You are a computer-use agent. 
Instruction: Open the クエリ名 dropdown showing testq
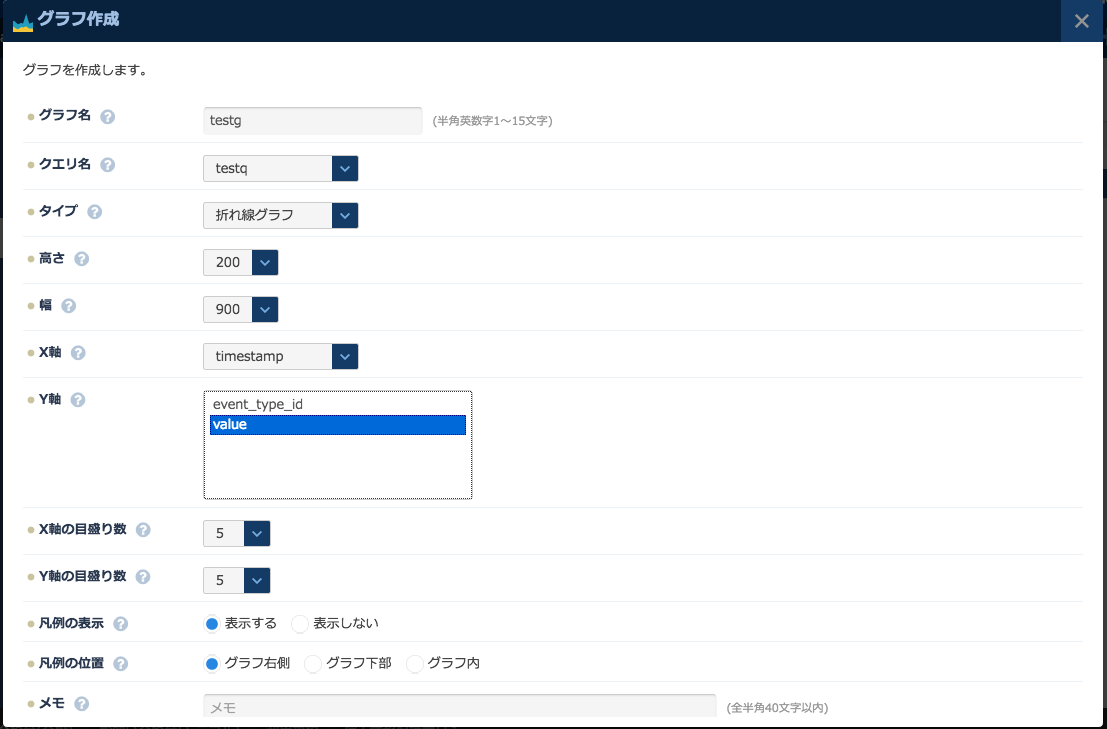point(280,169)
